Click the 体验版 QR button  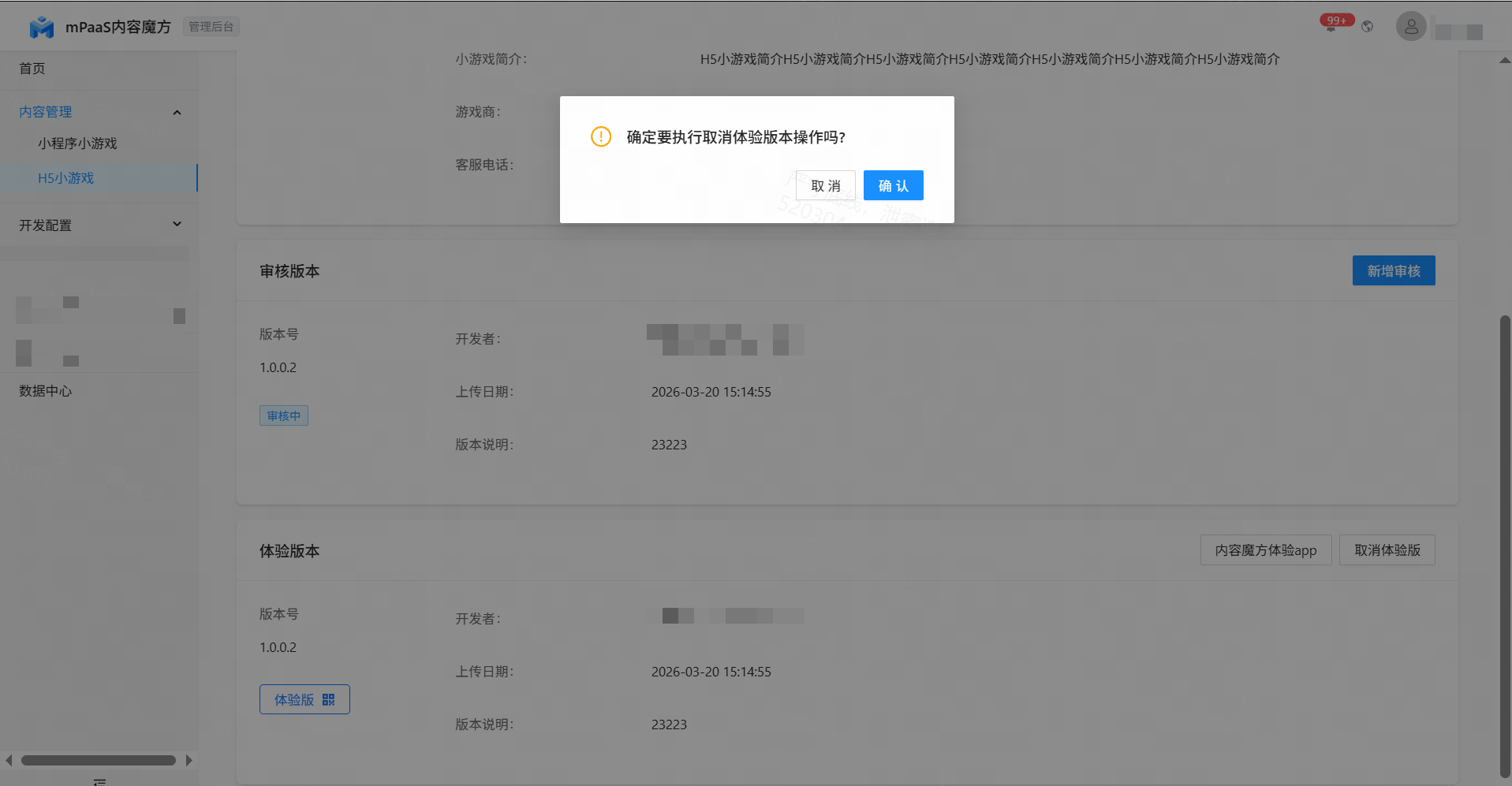pos(304,699)
